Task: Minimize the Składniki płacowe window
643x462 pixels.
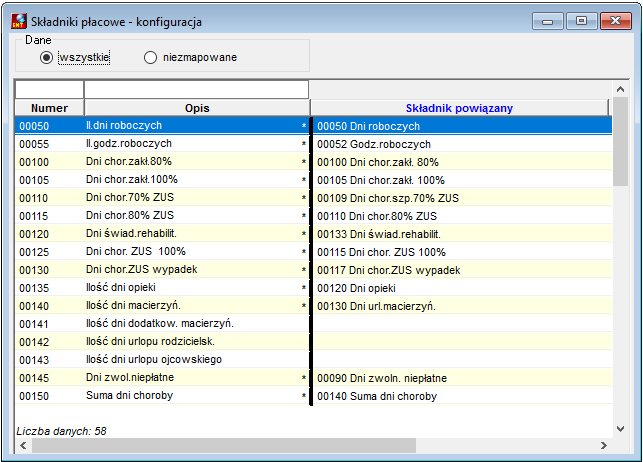Action: [x=548, y=21]
